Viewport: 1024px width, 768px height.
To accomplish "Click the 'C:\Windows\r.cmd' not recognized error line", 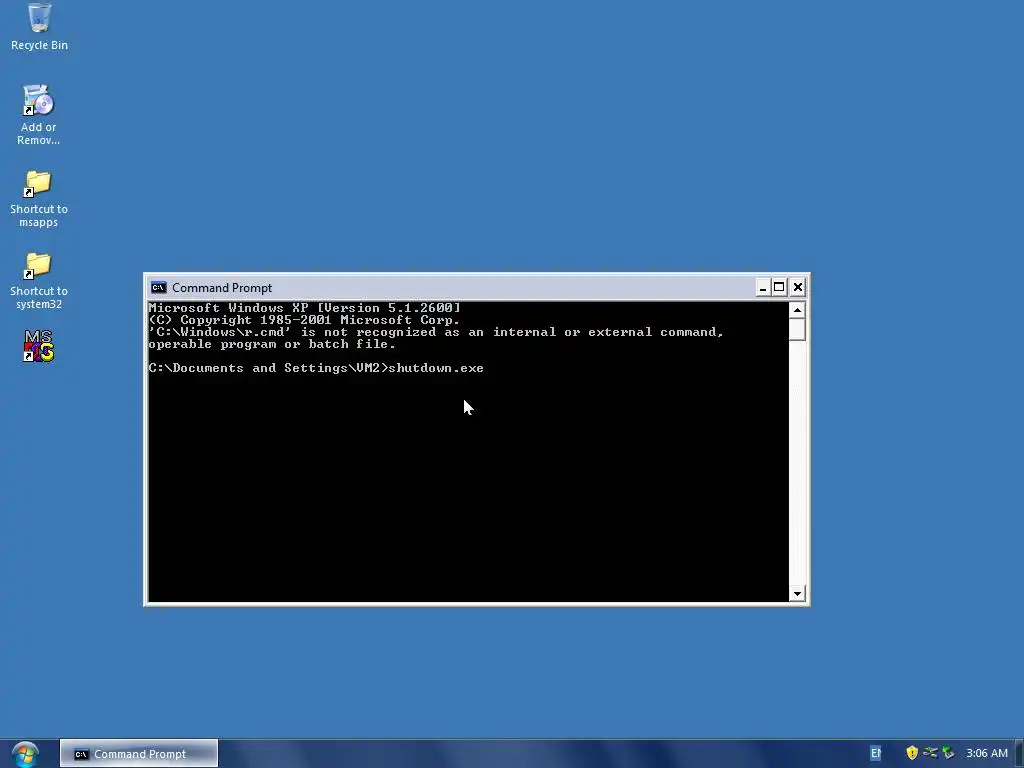I will [436, 332].
